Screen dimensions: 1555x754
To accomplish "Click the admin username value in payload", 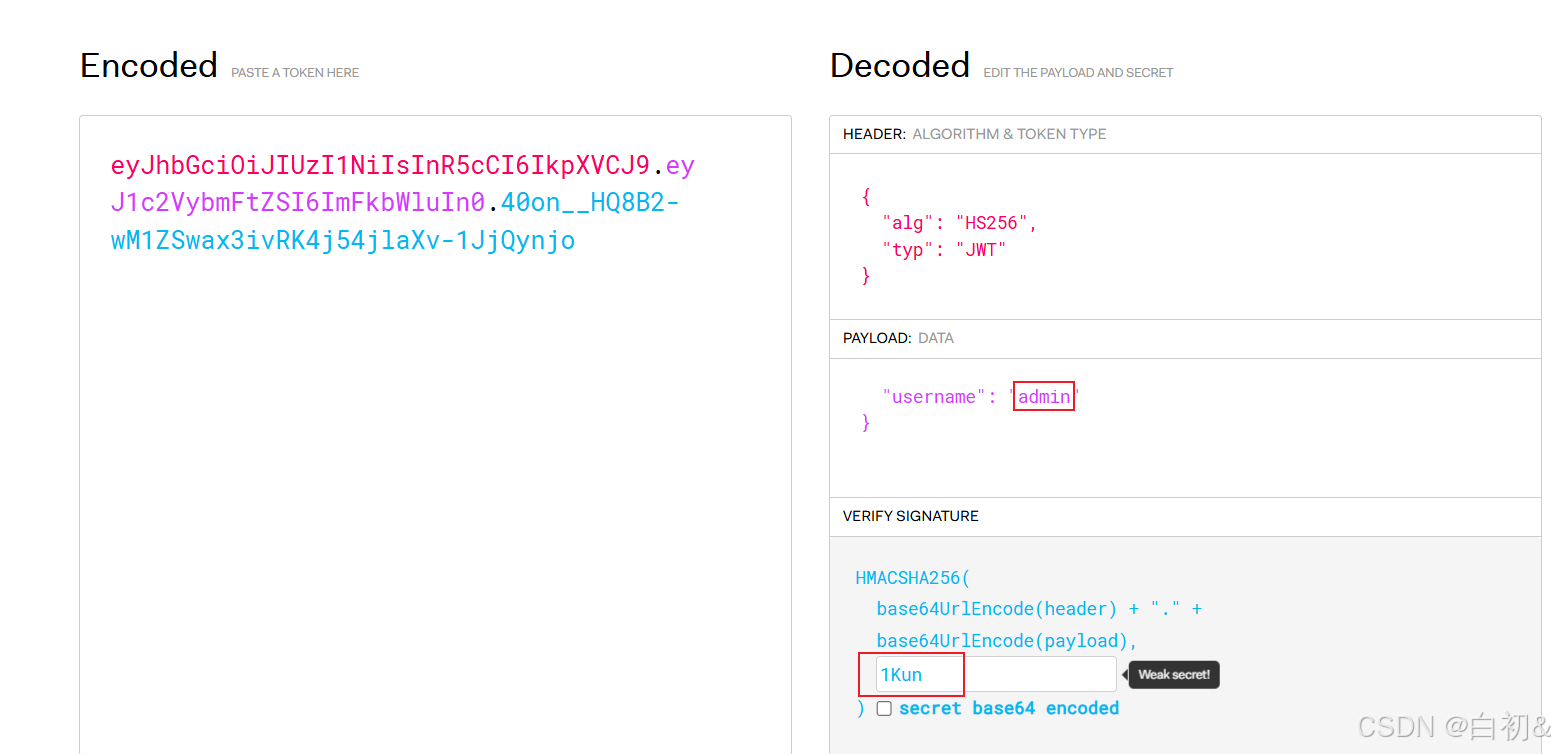I will 1044,397.
